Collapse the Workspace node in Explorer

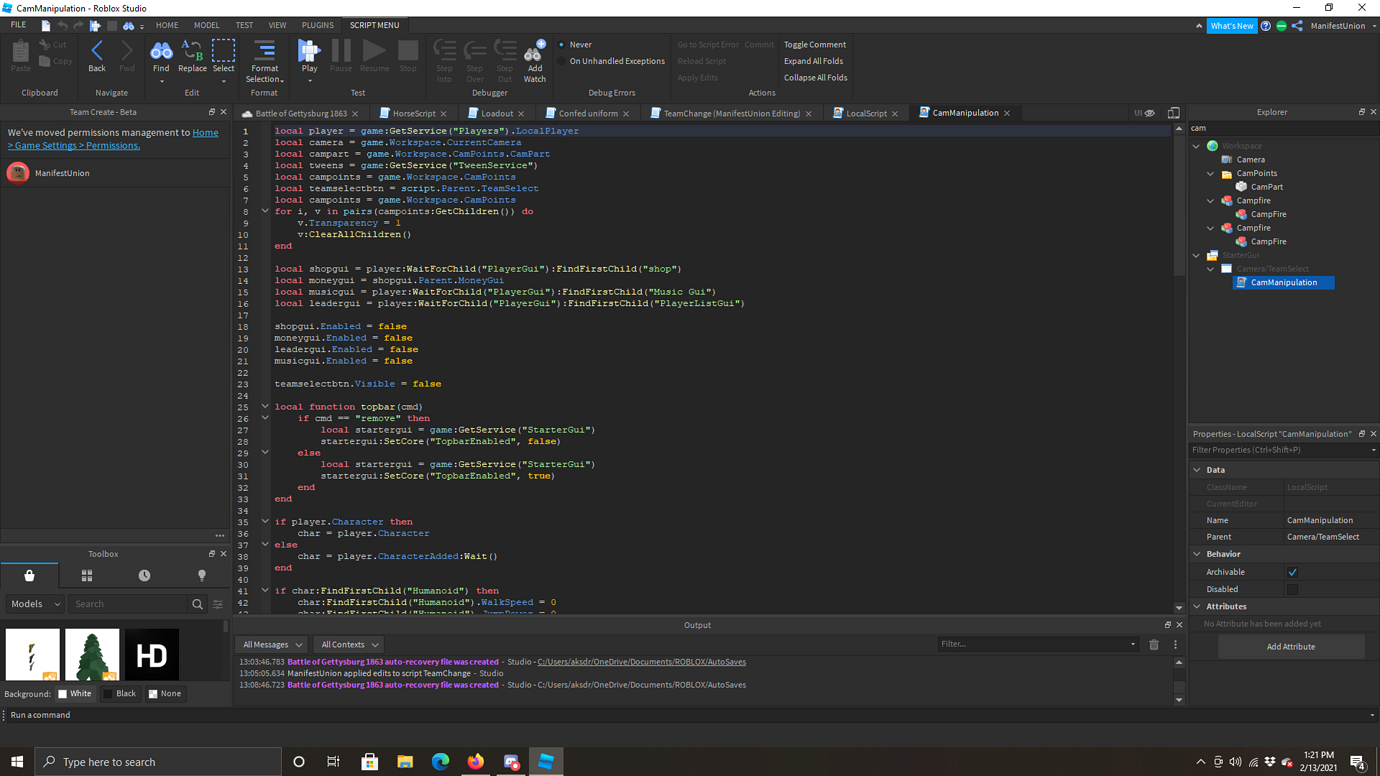(1196, 145)
